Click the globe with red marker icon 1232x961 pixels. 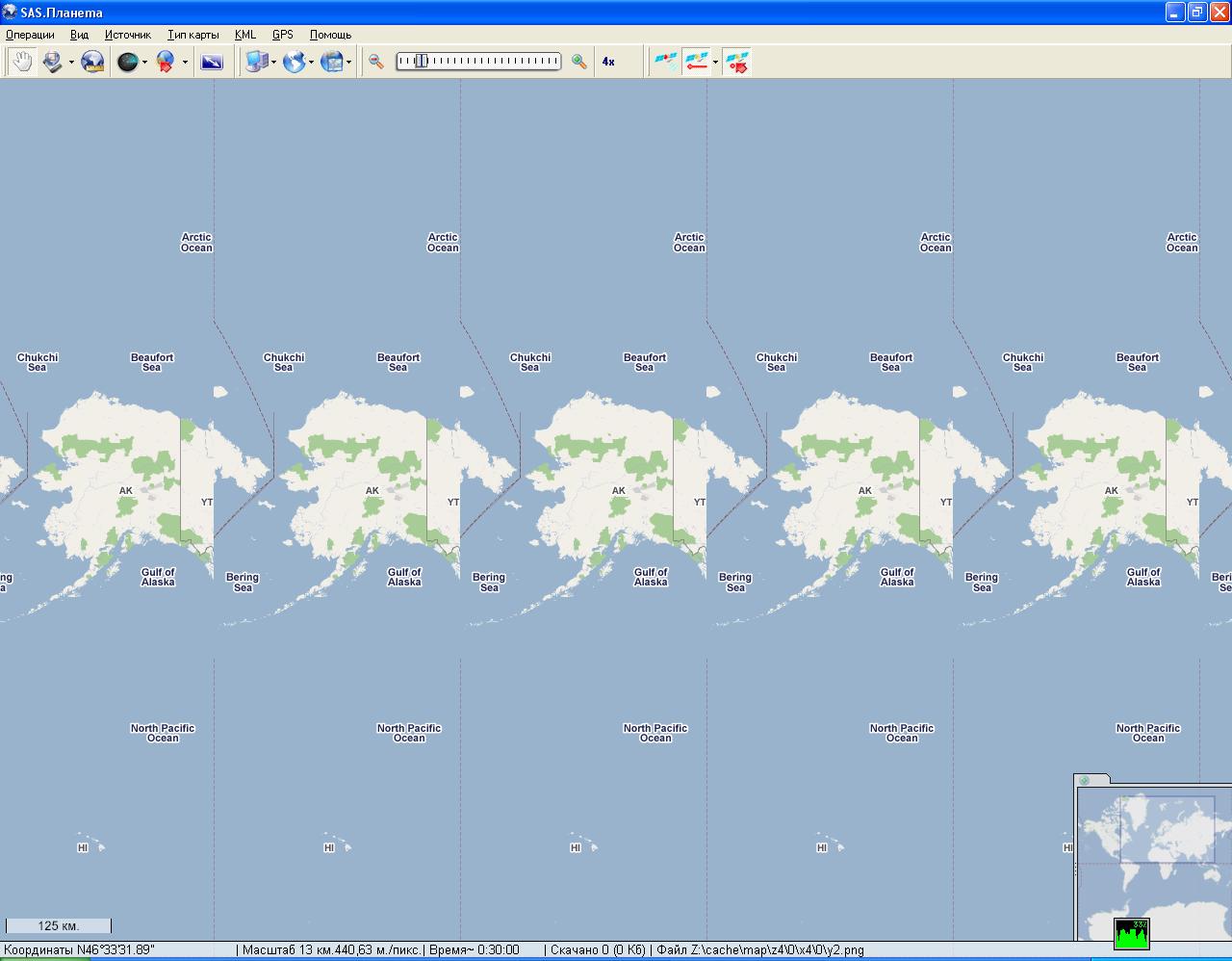(x=166, y=62)
